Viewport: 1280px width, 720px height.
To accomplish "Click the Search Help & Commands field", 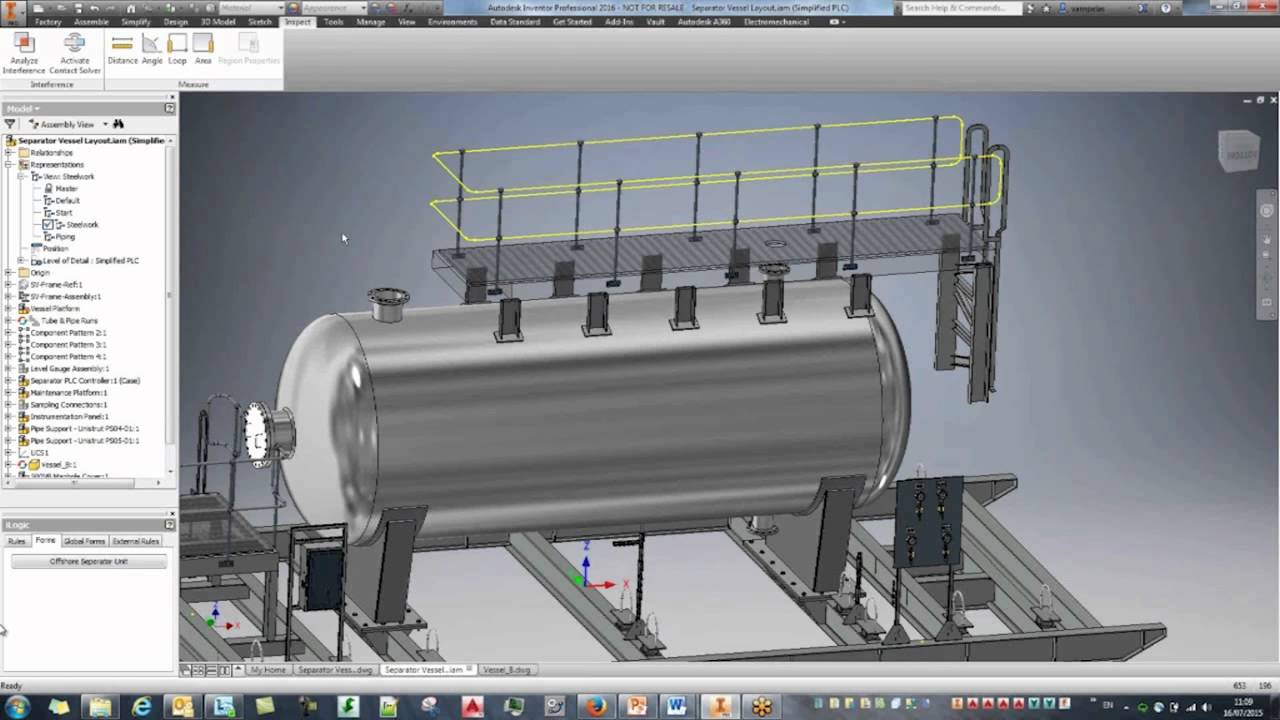I will [961, 7].
